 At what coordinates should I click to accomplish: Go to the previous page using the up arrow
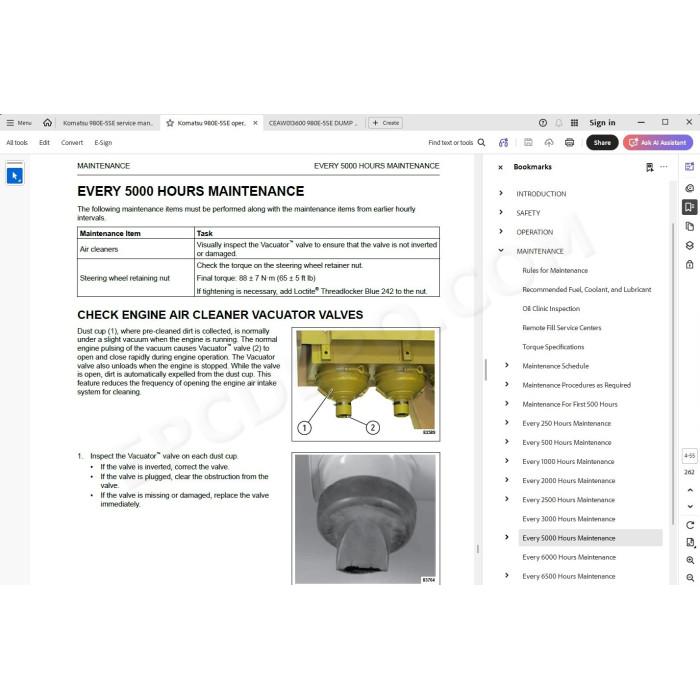tap(690, 490)
